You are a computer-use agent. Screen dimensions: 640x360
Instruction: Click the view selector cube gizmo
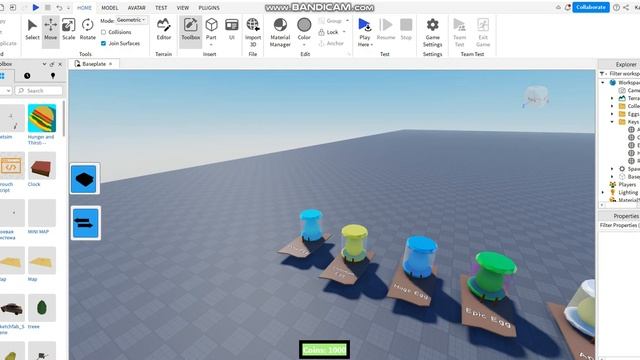pyautogui.click(x=536, y=97)
